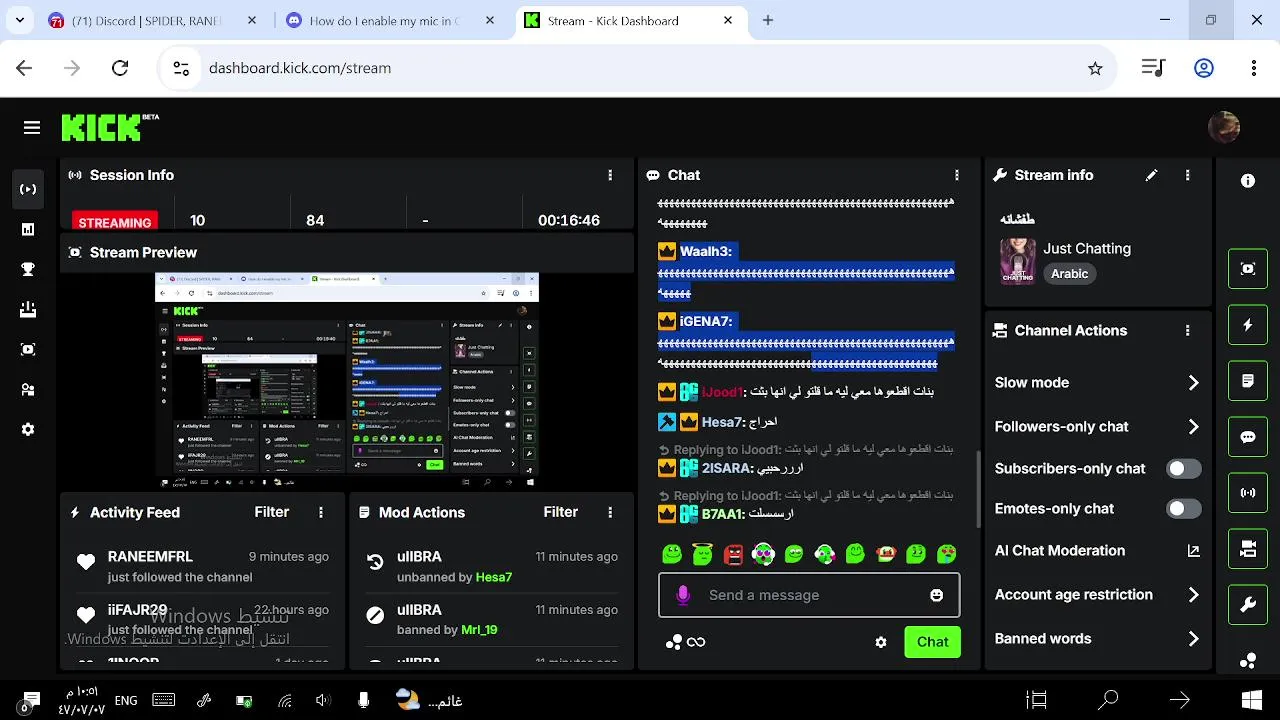Click Just Chatting category thumbnail
1280x720 pixels.
point(1018,261)
